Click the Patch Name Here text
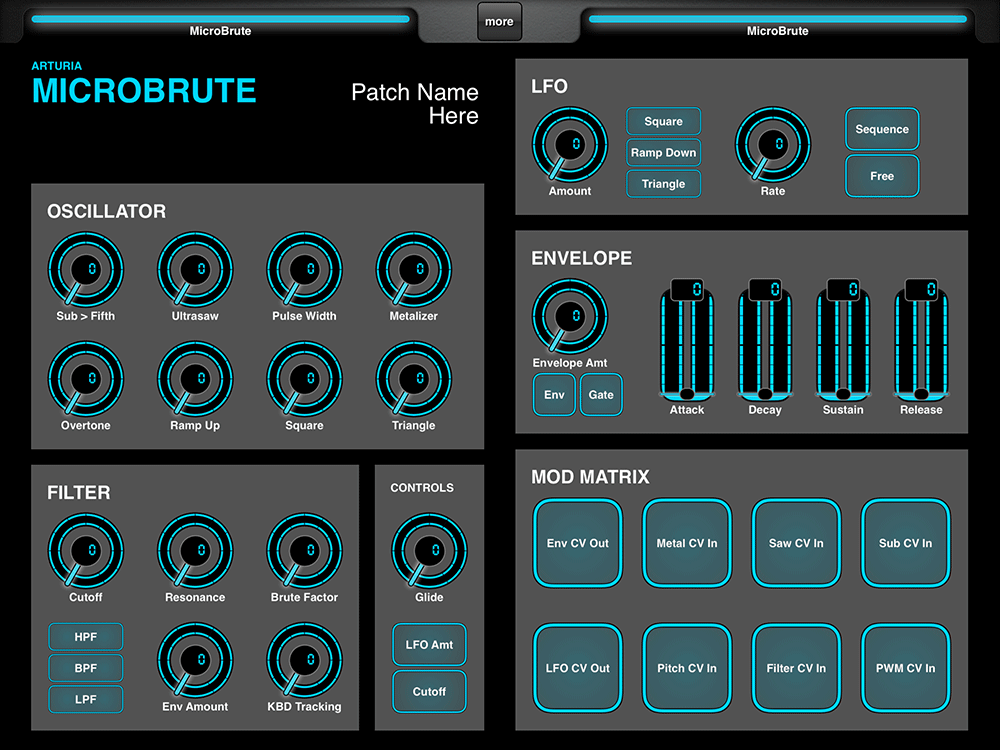The width and height of the screenshot is (1000, 750). click(x=415, y=104)
